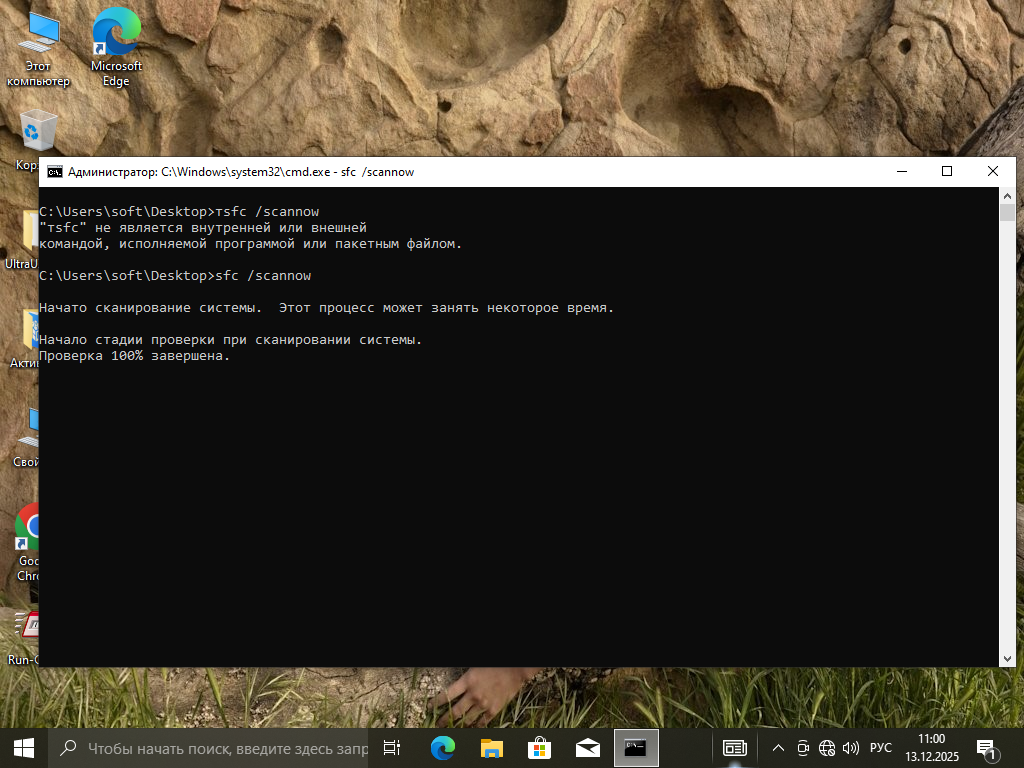The width and height of the screenshot is (1024, 768).
Task: Open the Mail app in taskbar
Action: click(x=588, y=747)
